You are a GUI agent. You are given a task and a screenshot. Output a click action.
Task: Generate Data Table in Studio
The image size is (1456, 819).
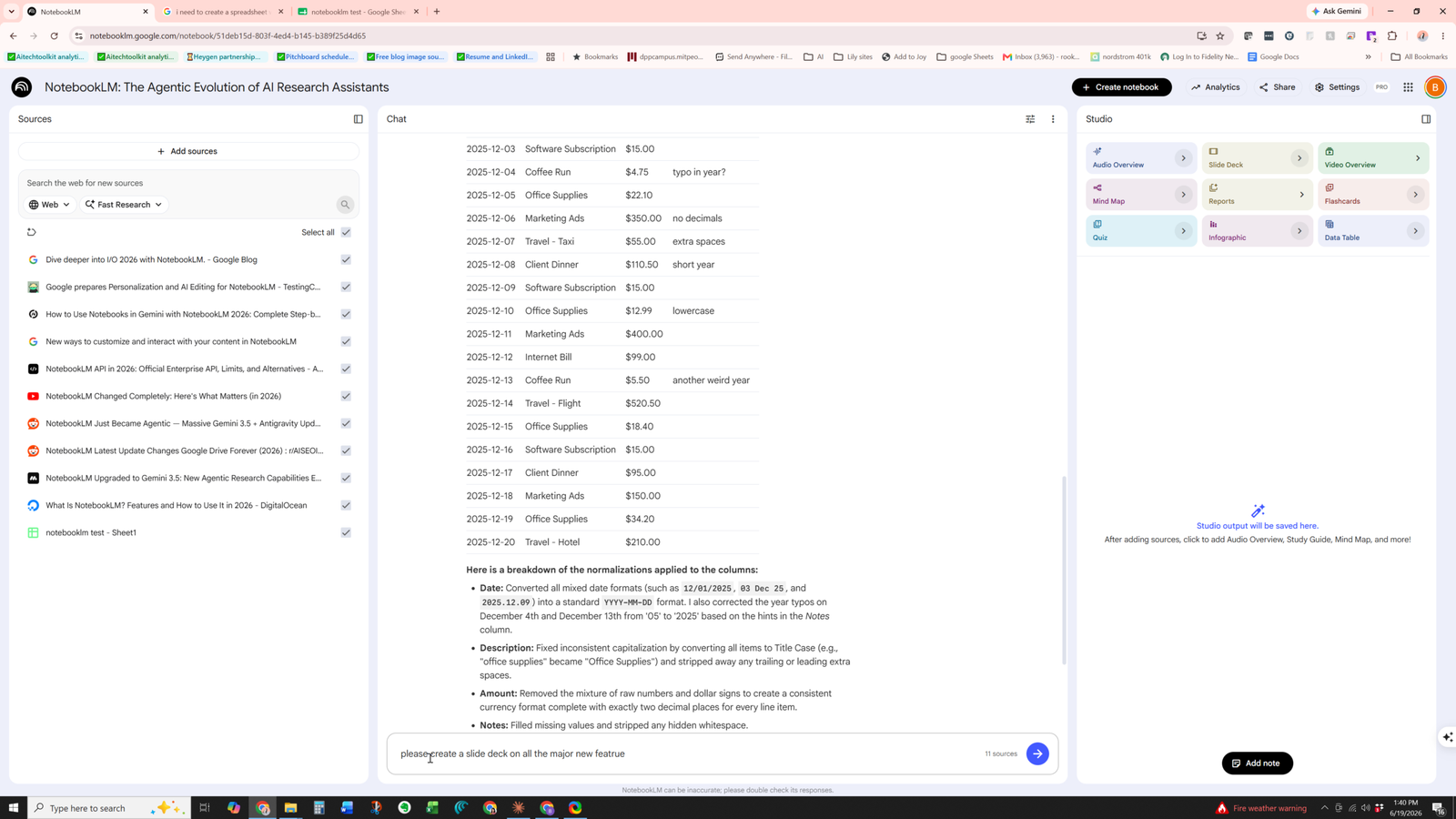pyautogui.click(x=1373, y=231)
